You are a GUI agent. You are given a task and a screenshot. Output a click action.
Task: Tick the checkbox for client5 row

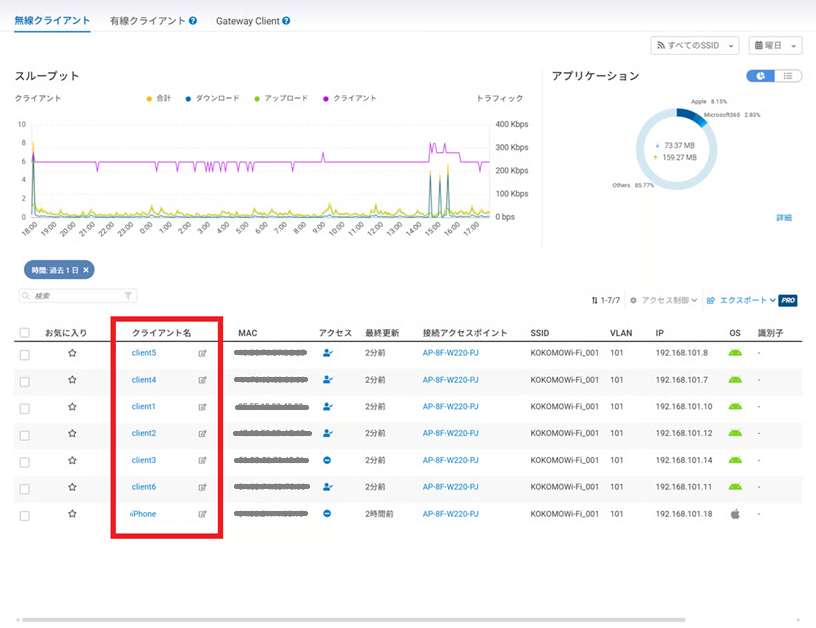pyautogui.click(x=24, y=354)
